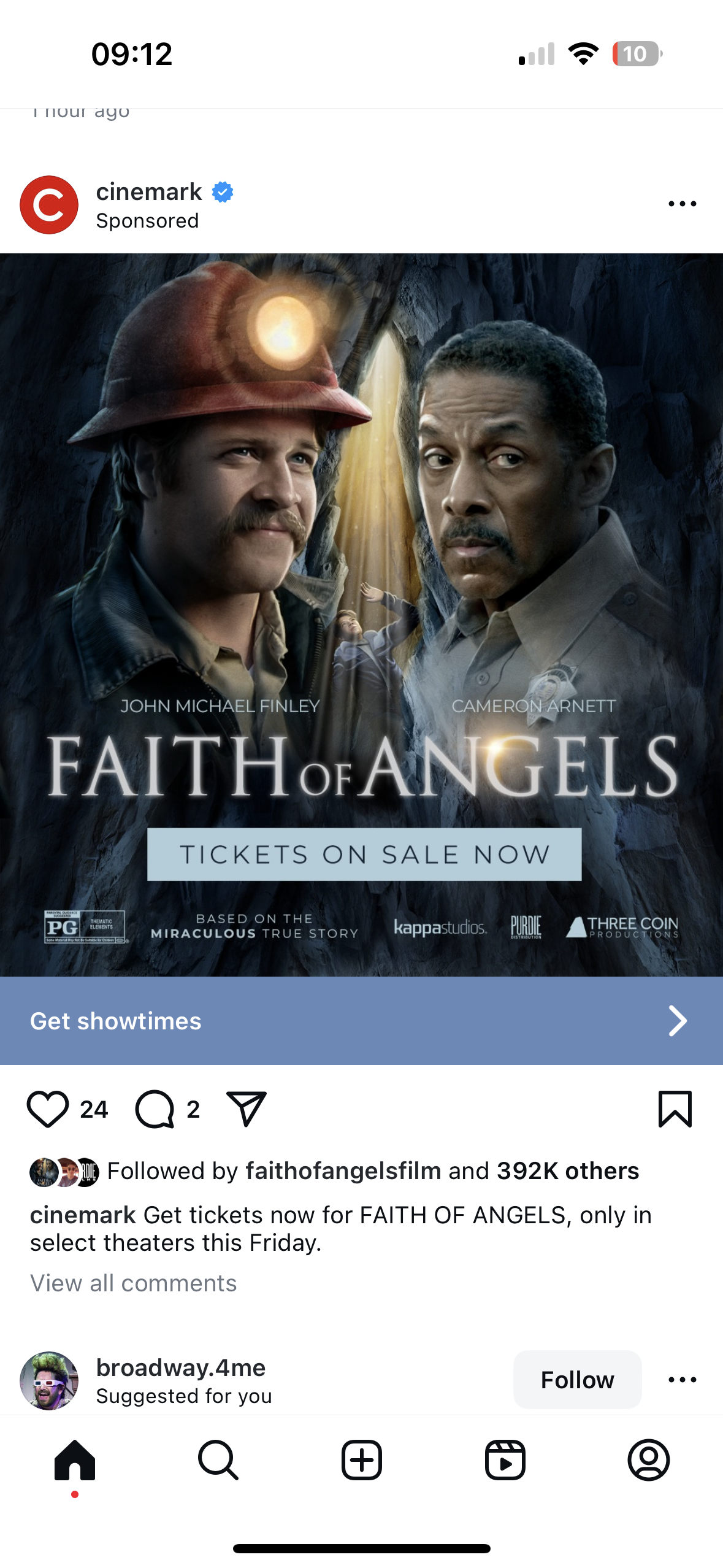Go to Profile tab icon

[x=649, y=1461]
